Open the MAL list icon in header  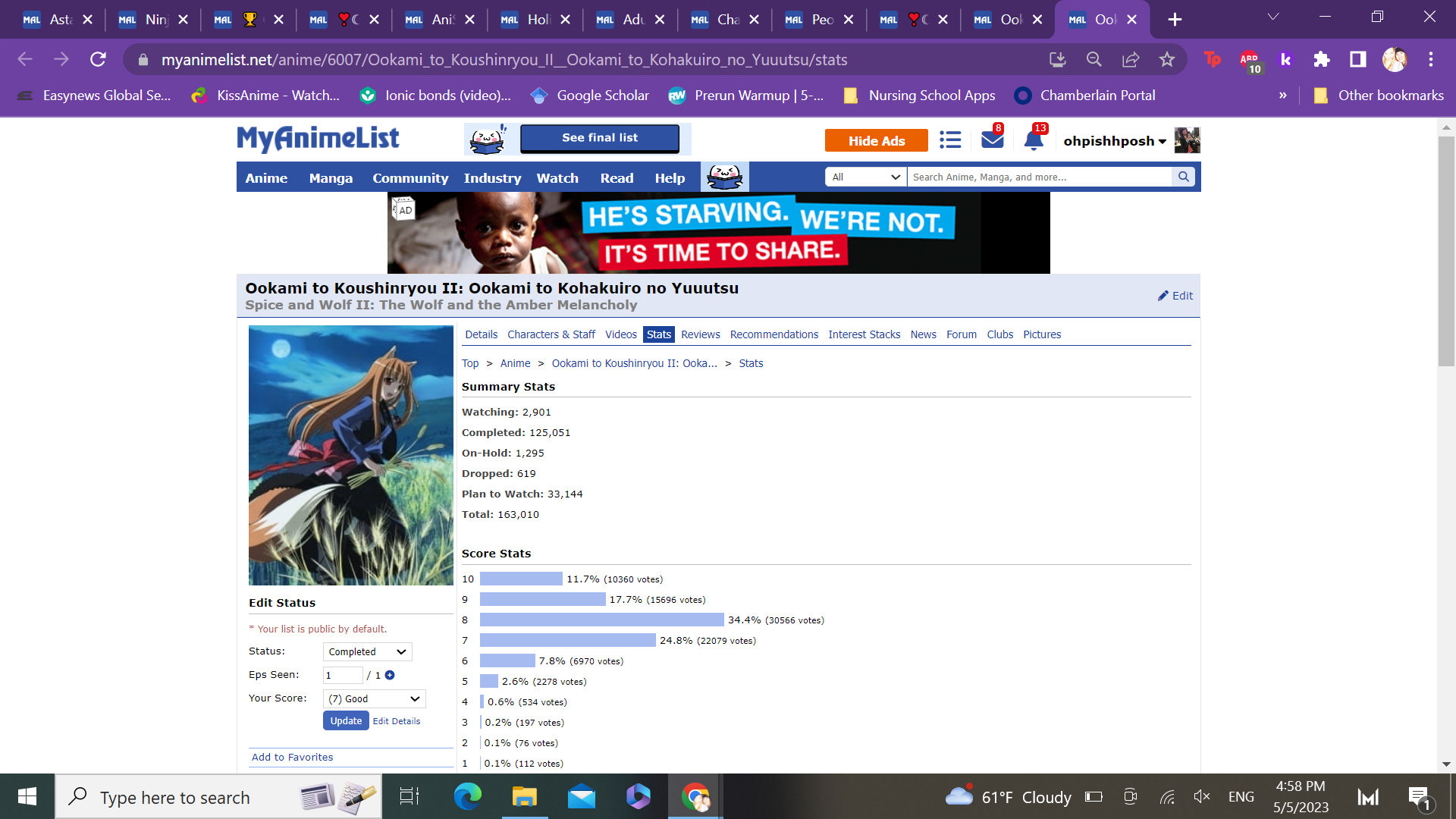[x=949, y=140]
